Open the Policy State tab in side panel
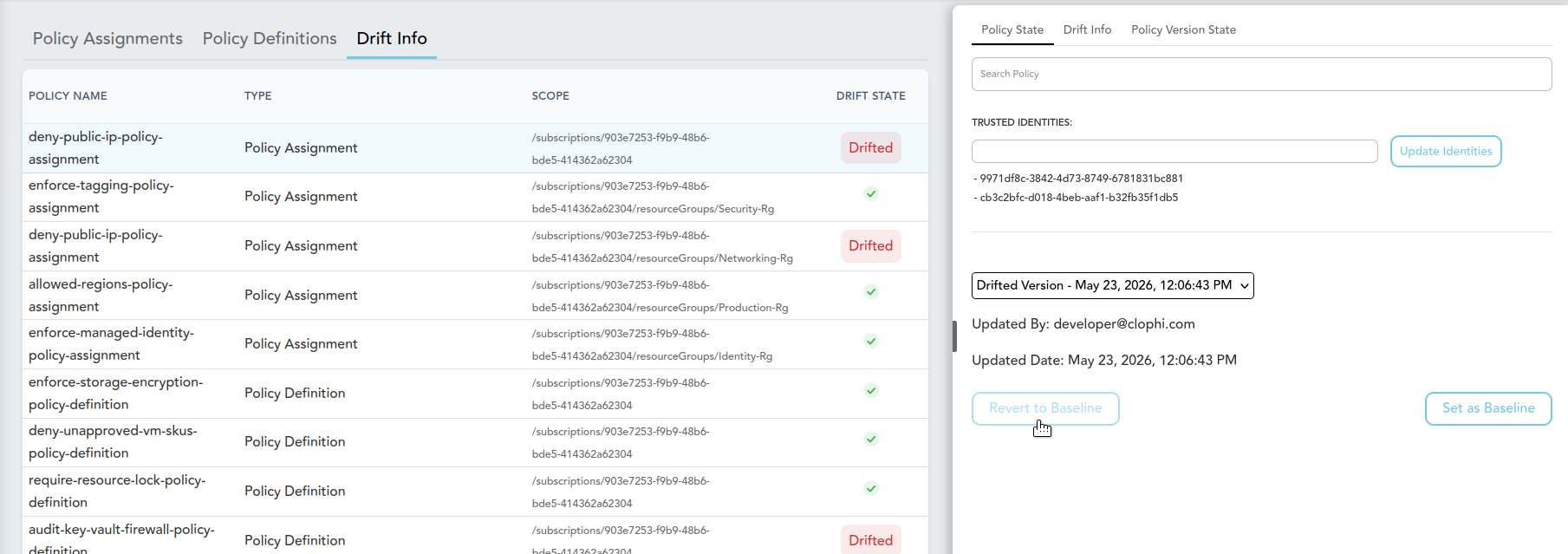This screenshot has width=1568, height=554. point(1012,29)
